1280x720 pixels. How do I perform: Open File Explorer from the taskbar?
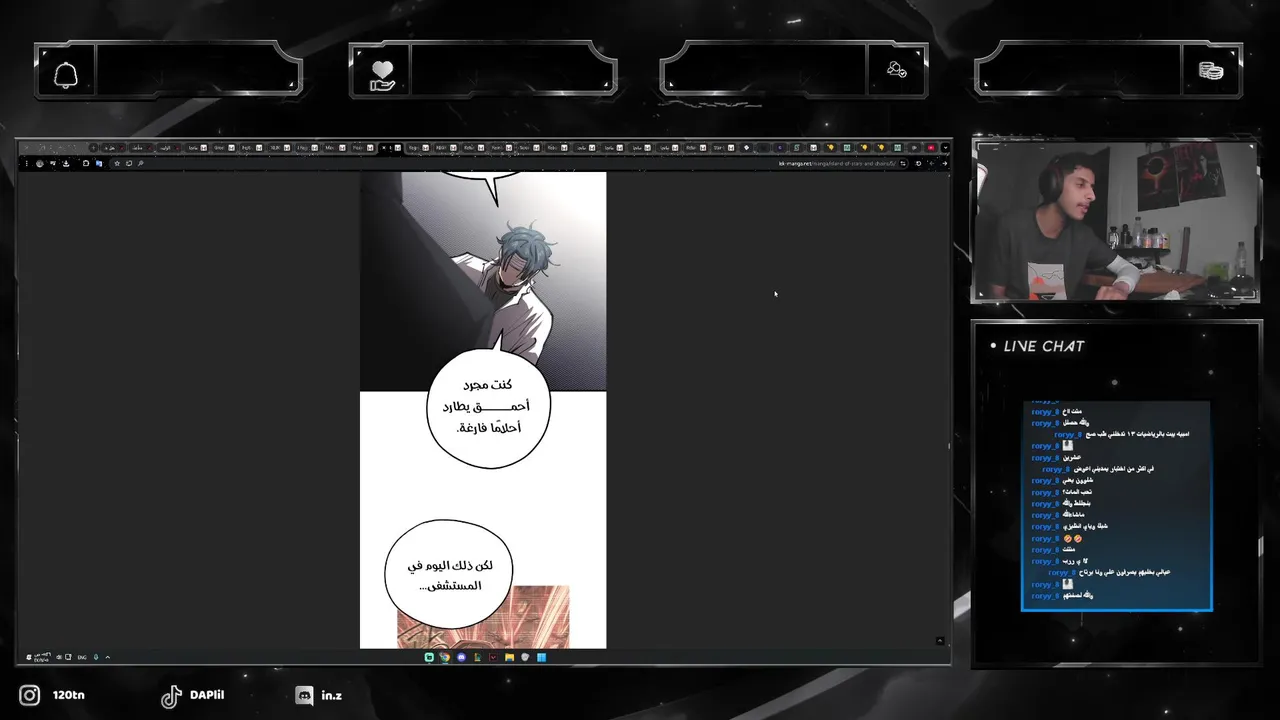point(509,657)
